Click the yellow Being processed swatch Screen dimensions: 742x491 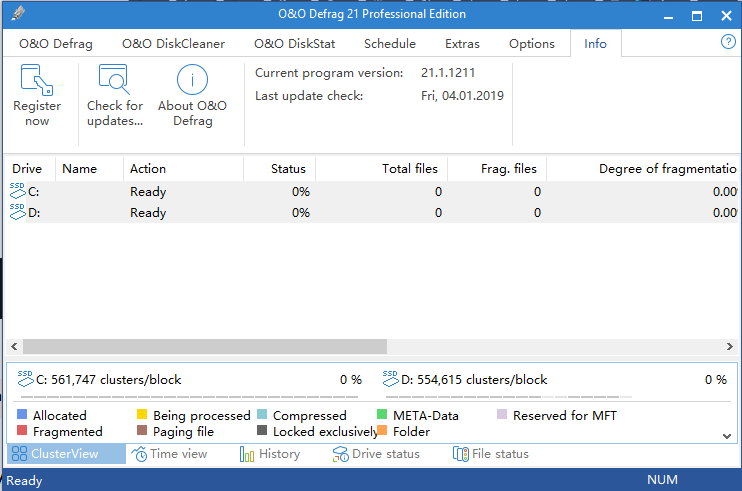(142, 414)
